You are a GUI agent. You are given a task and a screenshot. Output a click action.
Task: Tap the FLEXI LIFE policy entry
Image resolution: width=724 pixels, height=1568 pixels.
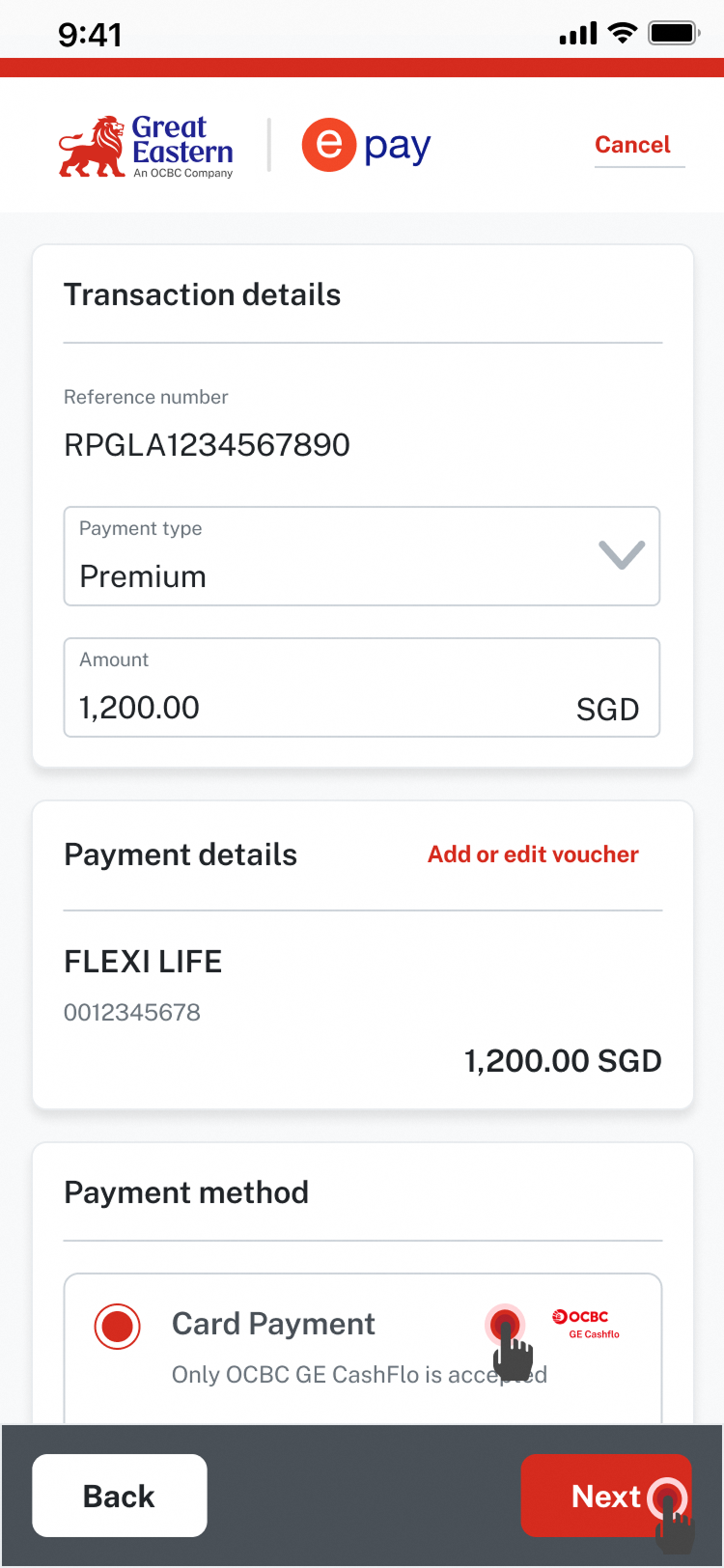143,962
